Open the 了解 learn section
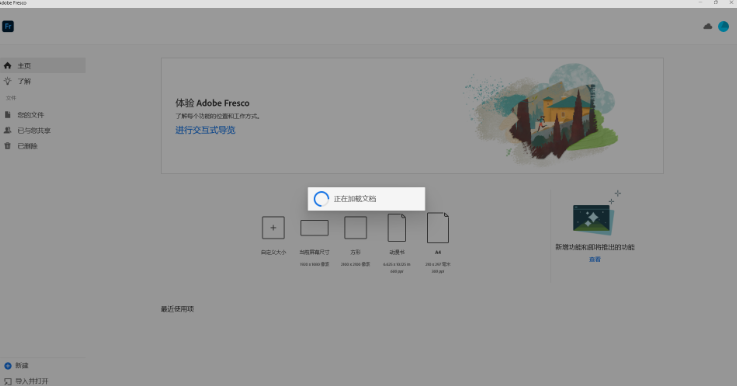 click(24, 81)
